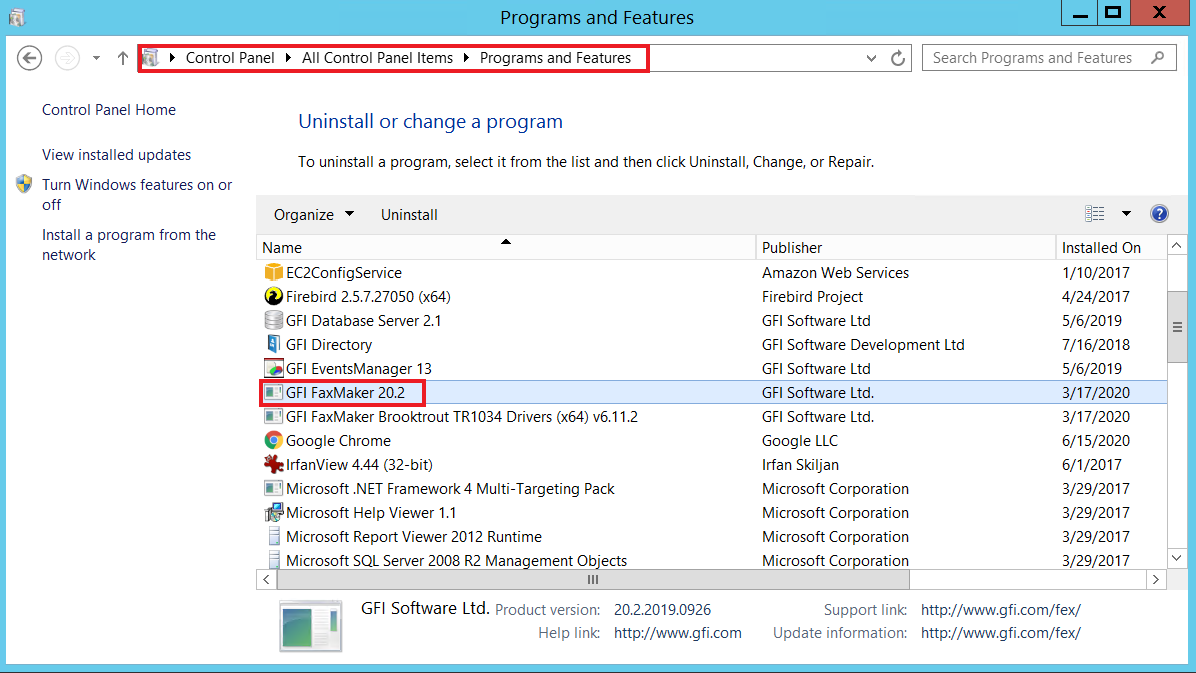Open View installed updates

tap(116, 155)
